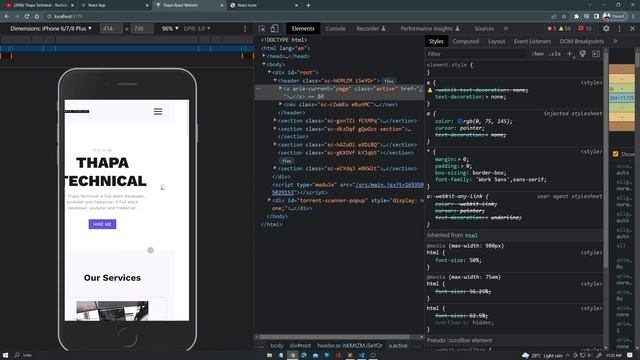Open DevTools settings gear

(606, 29)
